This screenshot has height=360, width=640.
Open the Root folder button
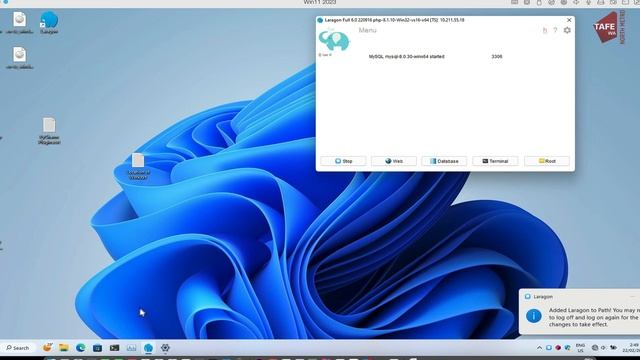tap(547, 161)
